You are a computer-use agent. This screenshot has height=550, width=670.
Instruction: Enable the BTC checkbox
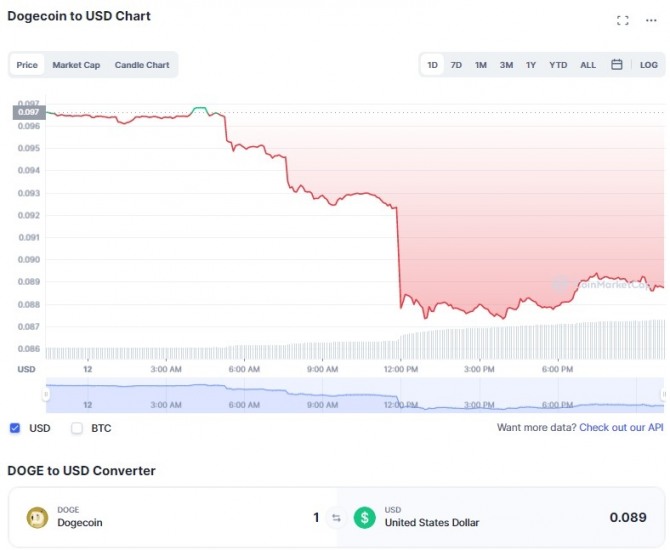pos(77,428)
